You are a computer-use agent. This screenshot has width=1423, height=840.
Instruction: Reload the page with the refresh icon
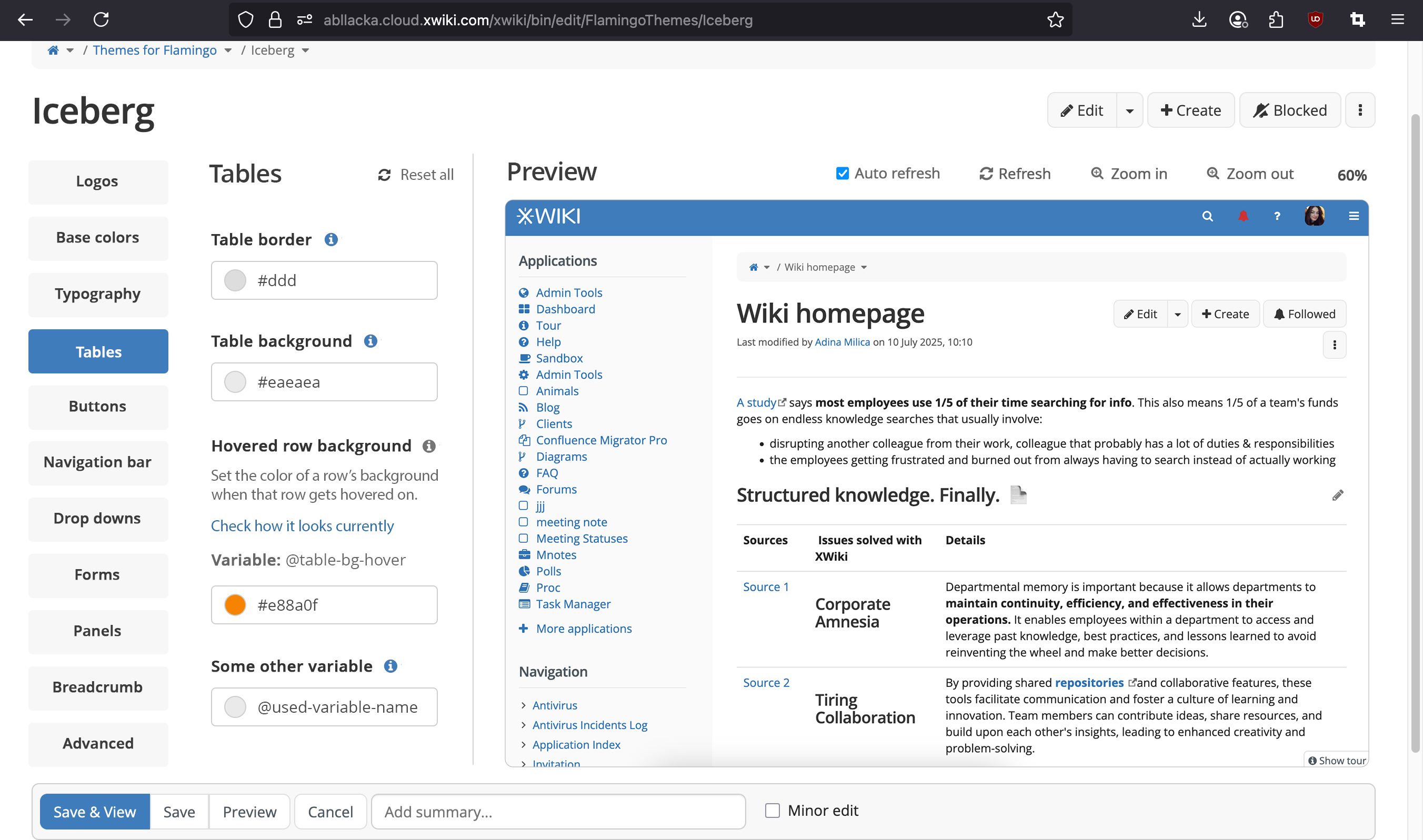tap(102, 20)
